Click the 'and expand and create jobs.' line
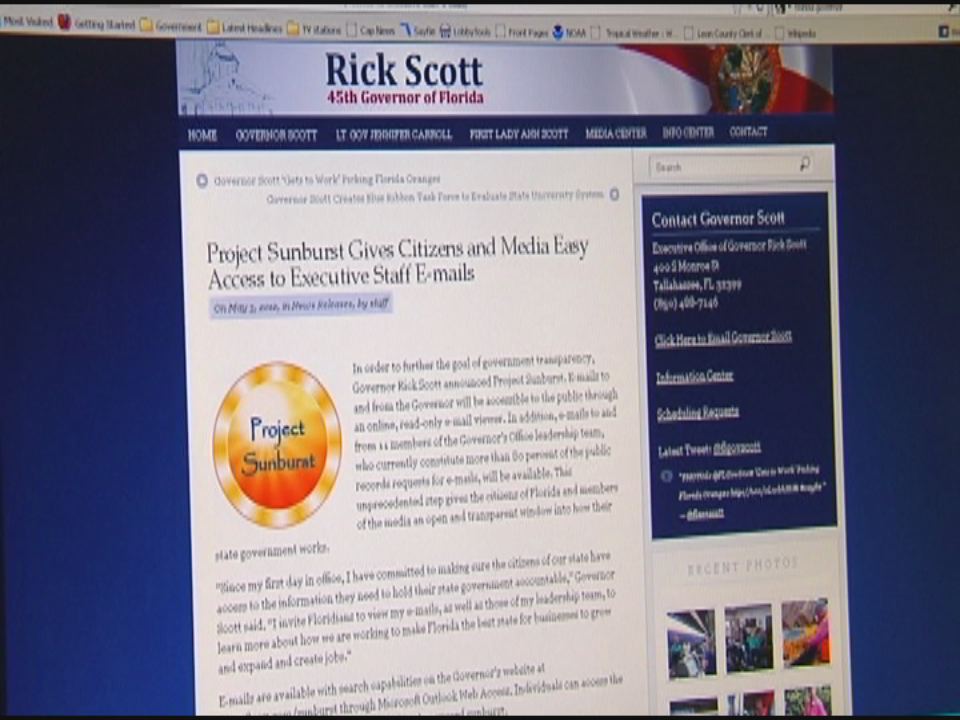The width and height of the screenshot is (960, 720). [x=285, y=662]
